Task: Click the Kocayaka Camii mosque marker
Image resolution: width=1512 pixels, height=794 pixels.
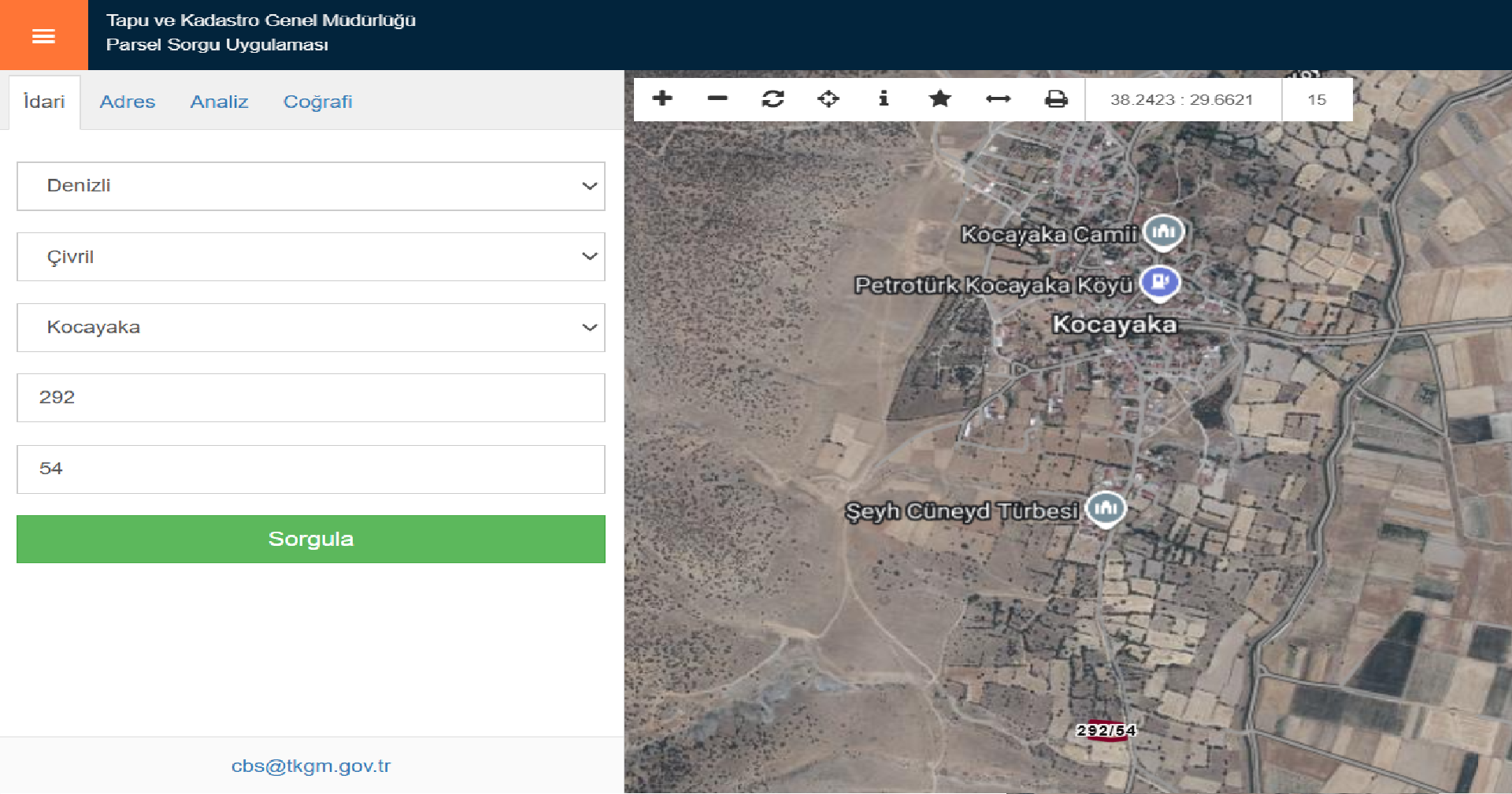Action: (x=1163, y=232)
